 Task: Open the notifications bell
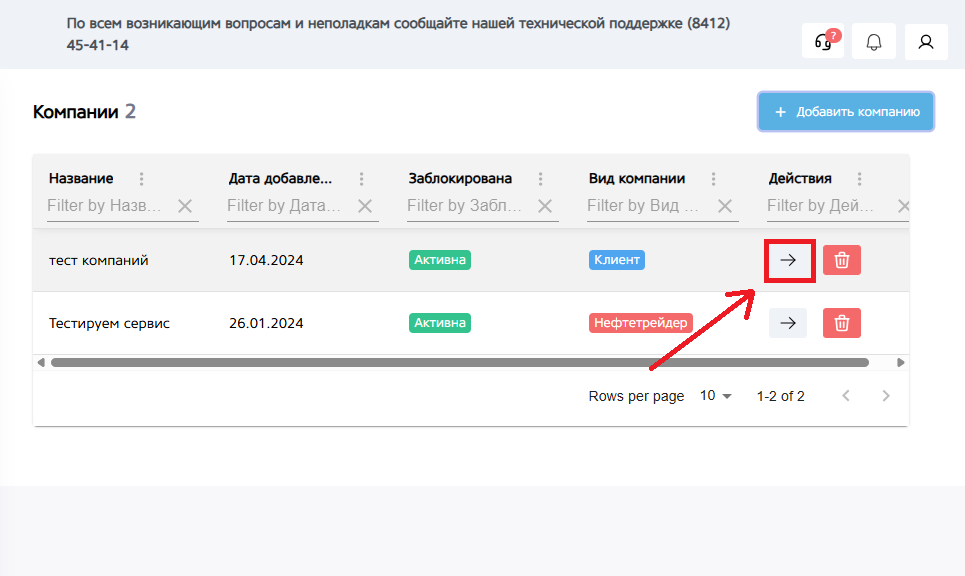pyautogui.click(x=874, y=41)
